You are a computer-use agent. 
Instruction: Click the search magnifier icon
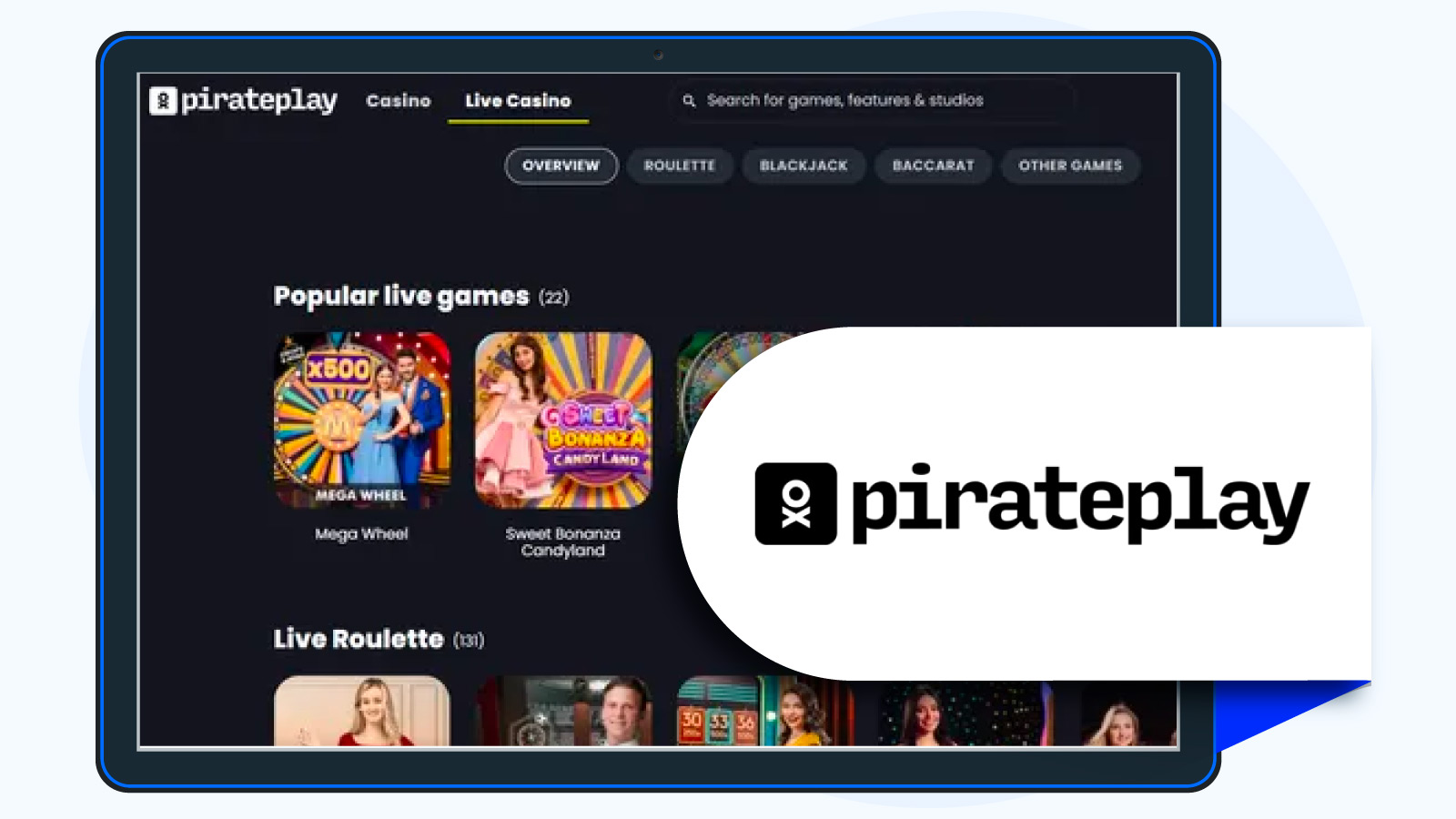689,101
